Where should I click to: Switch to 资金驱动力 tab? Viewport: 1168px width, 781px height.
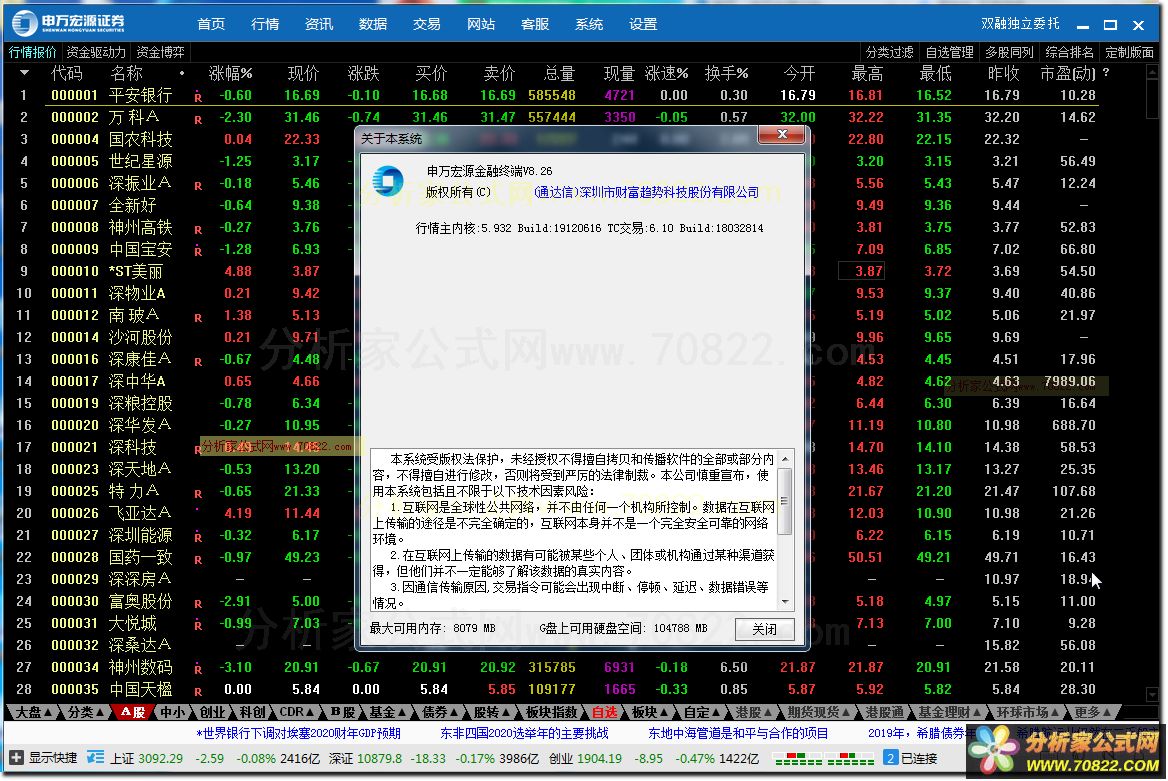tap(95, 51)
